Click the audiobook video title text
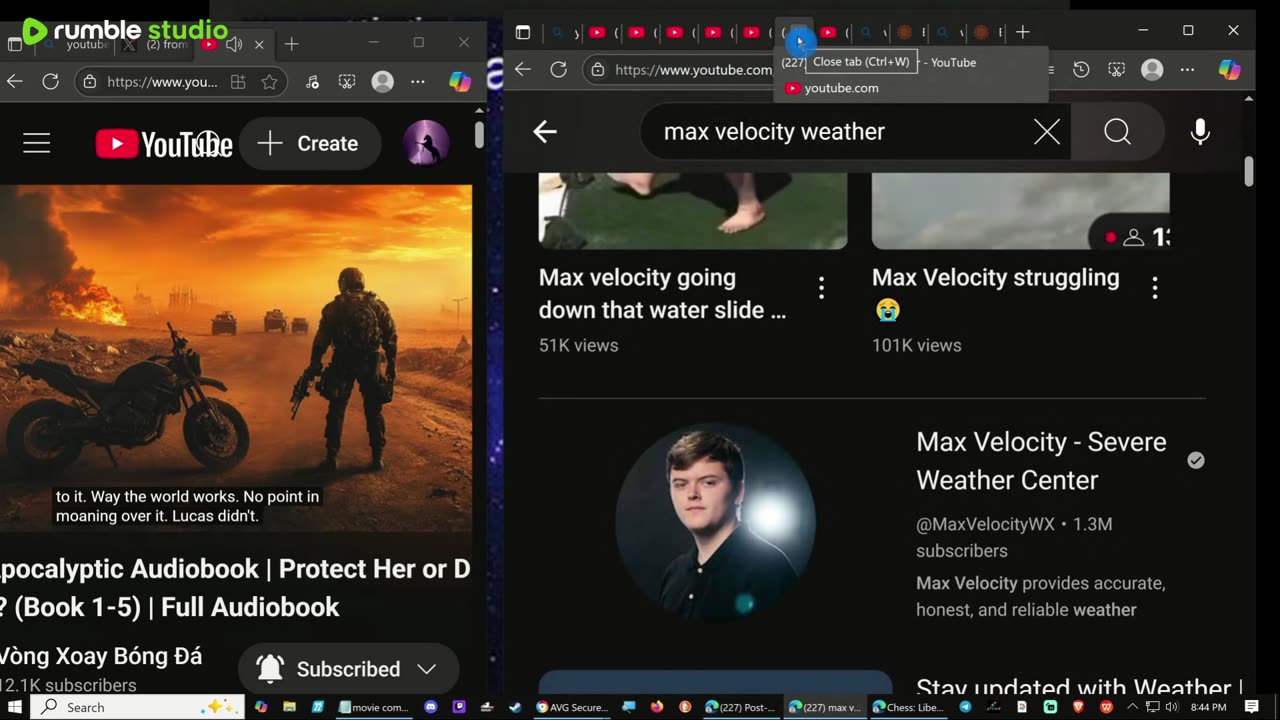 (235, 588)
